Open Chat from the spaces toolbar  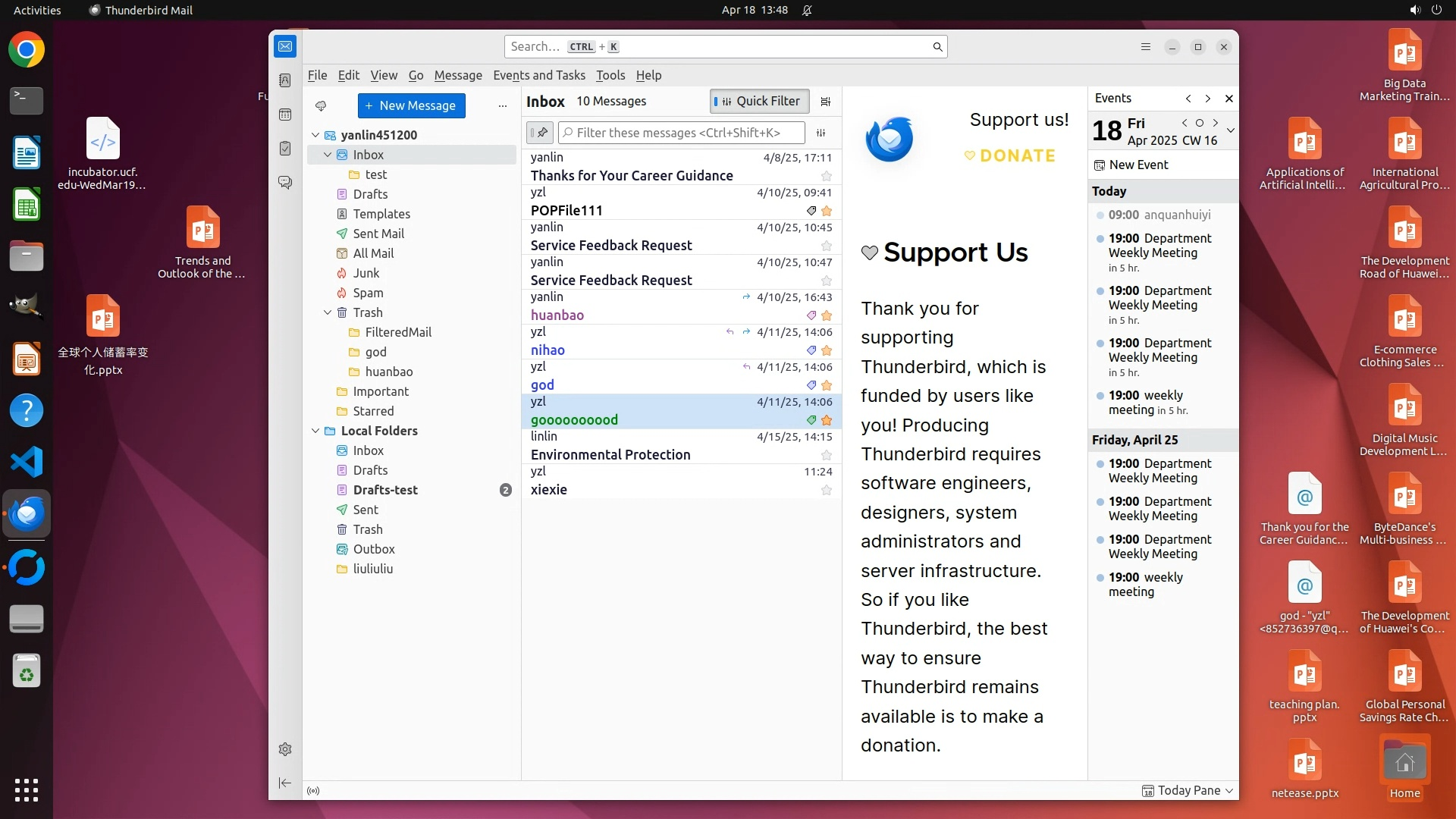click(x=285, y=183)
